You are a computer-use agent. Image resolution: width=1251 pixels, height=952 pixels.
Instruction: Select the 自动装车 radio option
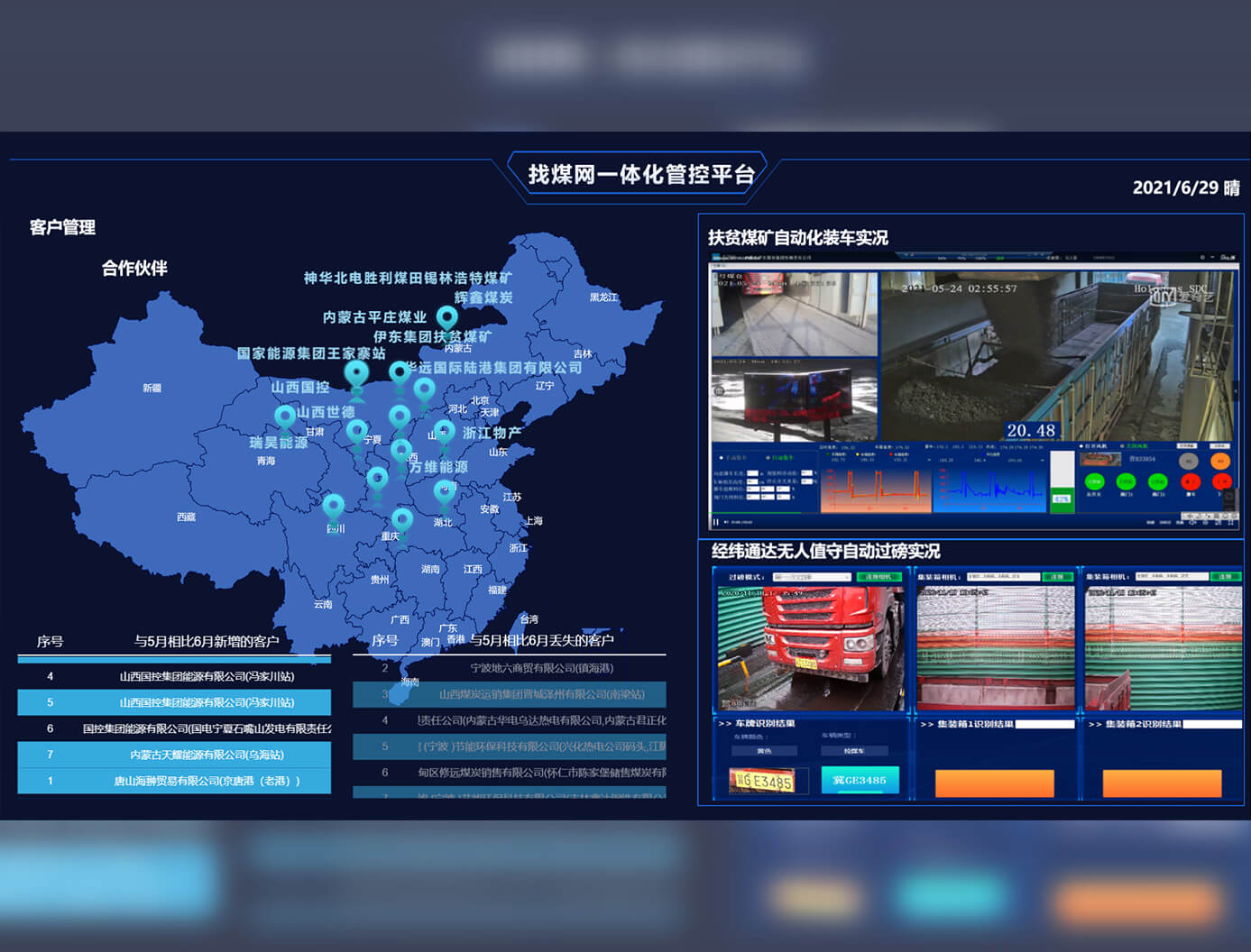[769, 458]
